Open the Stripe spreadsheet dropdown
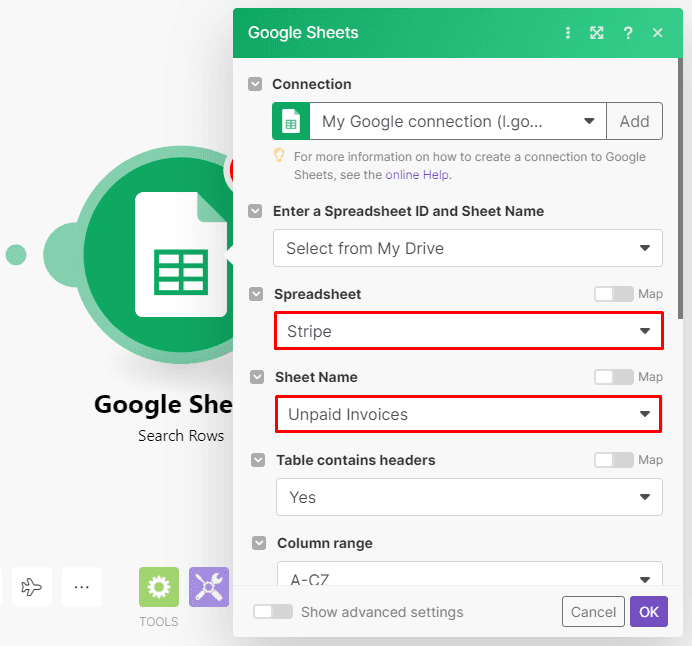692x646 pixels. click(468, 331)
